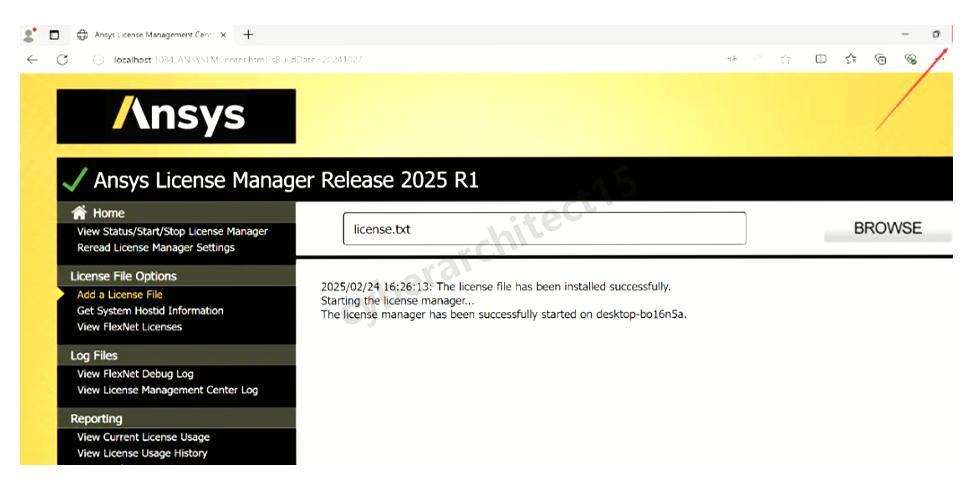
Task: Open View FlexNet Licenses
Action: [x=130, y=327]
